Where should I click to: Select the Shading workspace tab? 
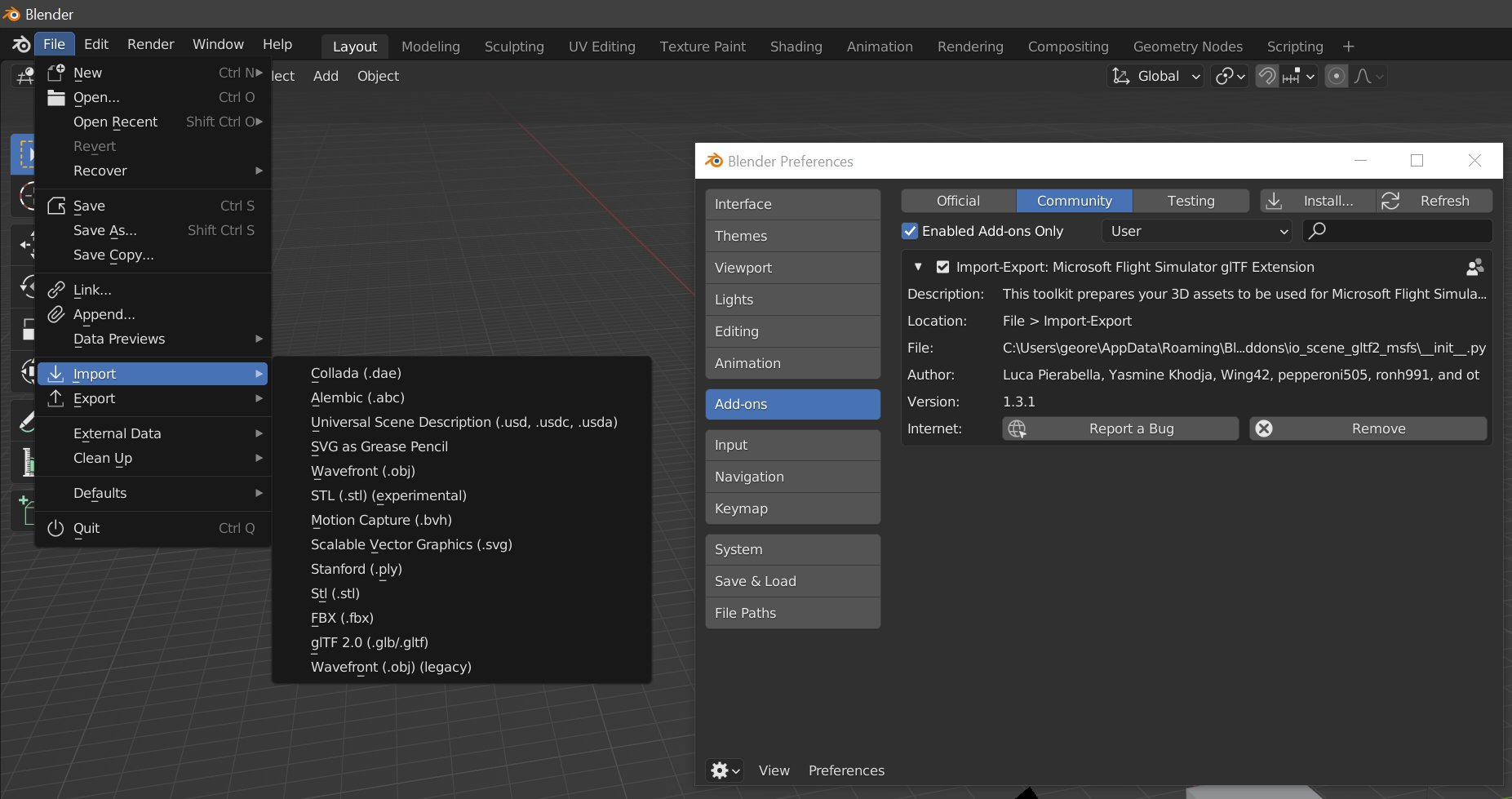coord(796,47)
